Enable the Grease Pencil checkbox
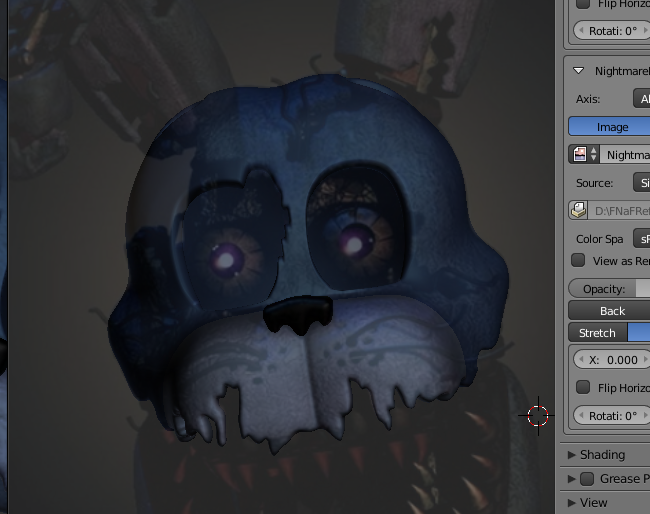Viewport: 650px width, 514px height. pyautogui.click(x=587, y=479)
